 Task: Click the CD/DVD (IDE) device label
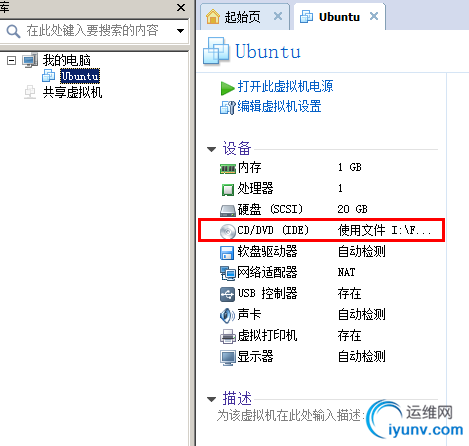(x=273, y=230)
